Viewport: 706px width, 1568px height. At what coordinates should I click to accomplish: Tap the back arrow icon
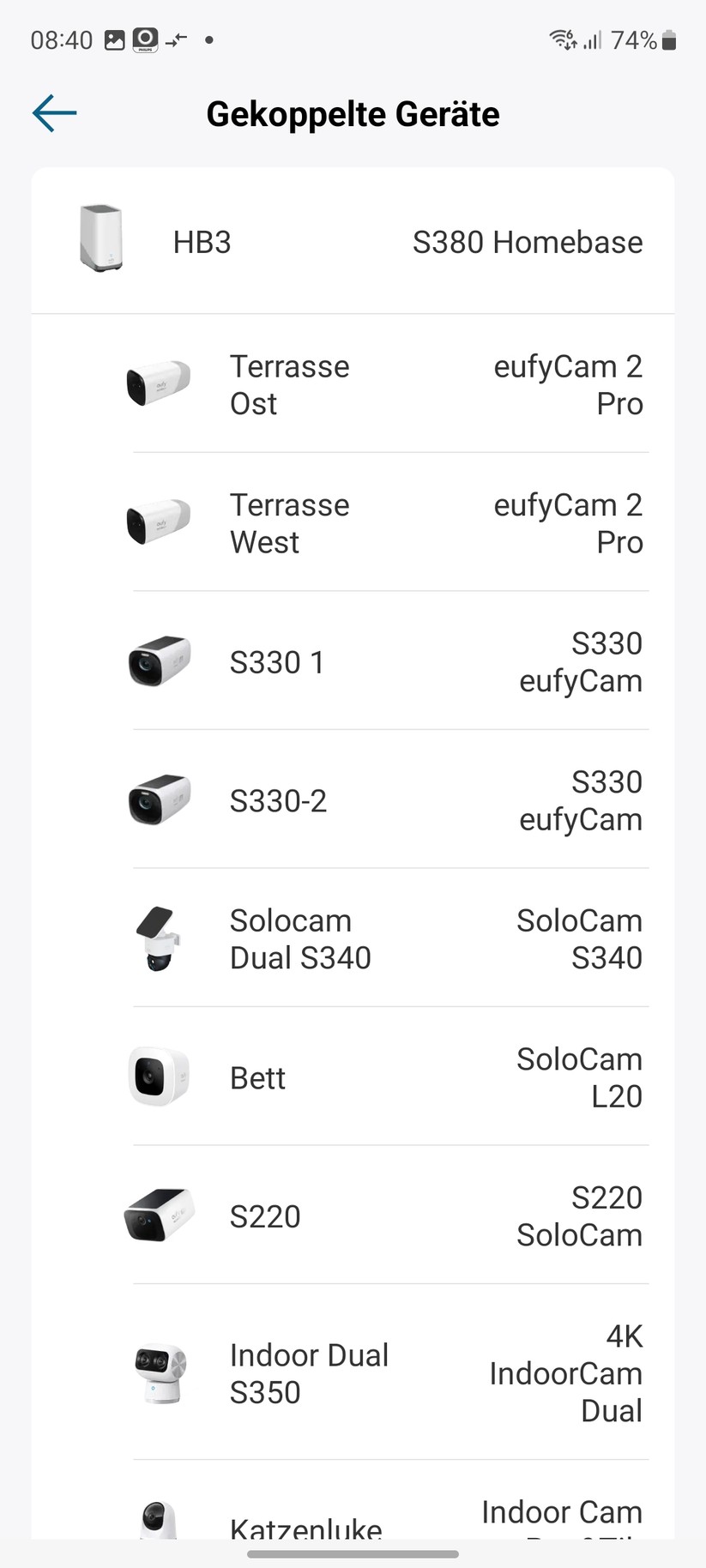pos(54,112)
